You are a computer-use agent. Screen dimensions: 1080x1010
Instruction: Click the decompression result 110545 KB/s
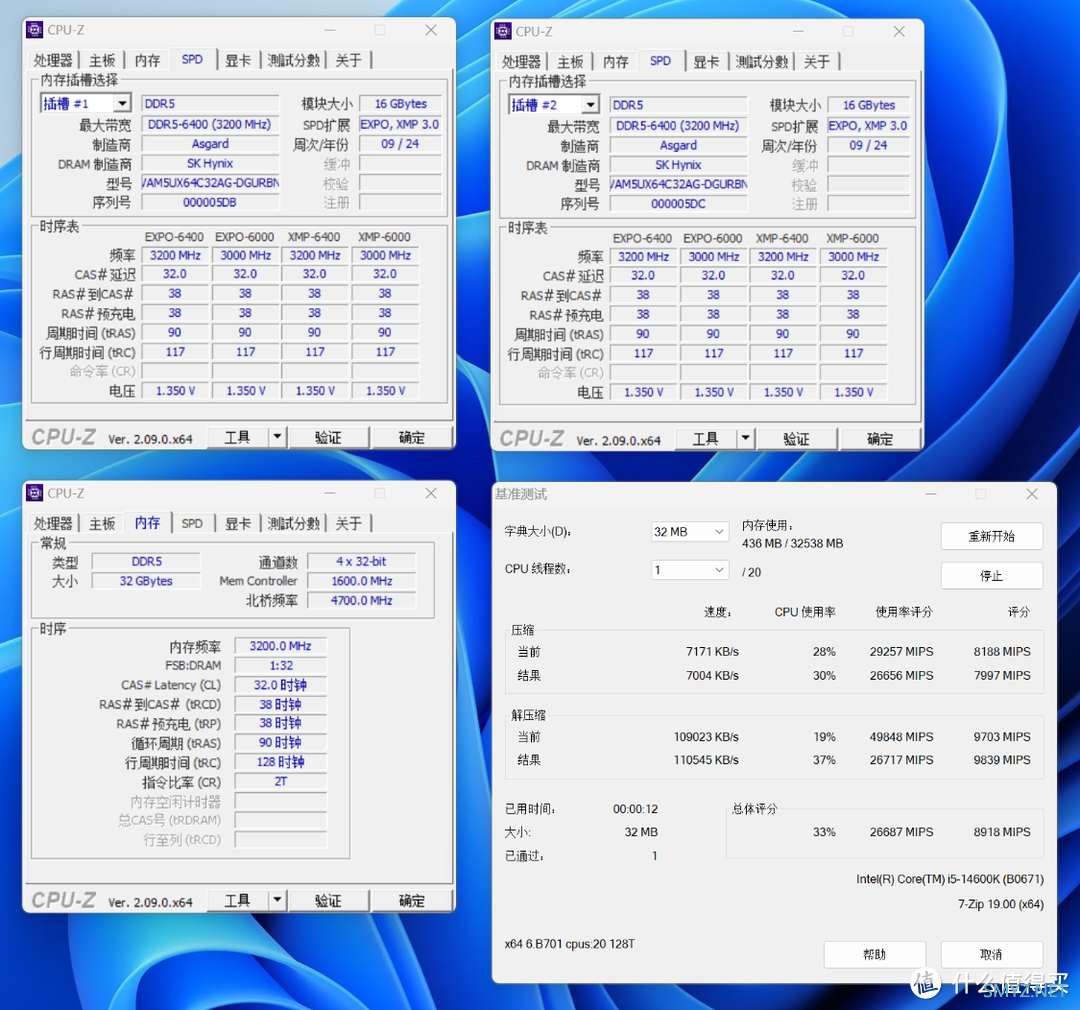(706, 760)
